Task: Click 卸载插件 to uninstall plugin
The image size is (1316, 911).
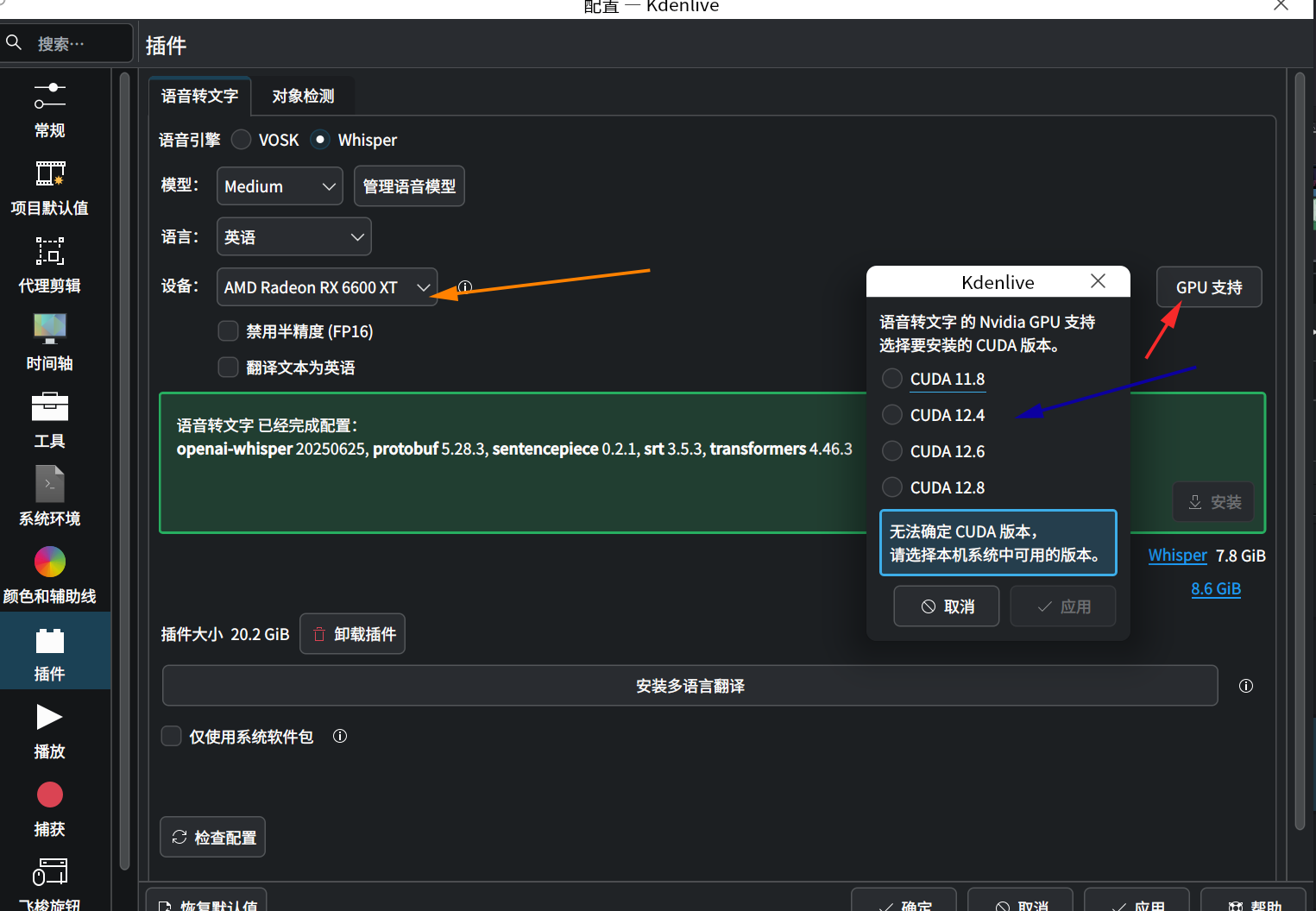Action: 353,634
